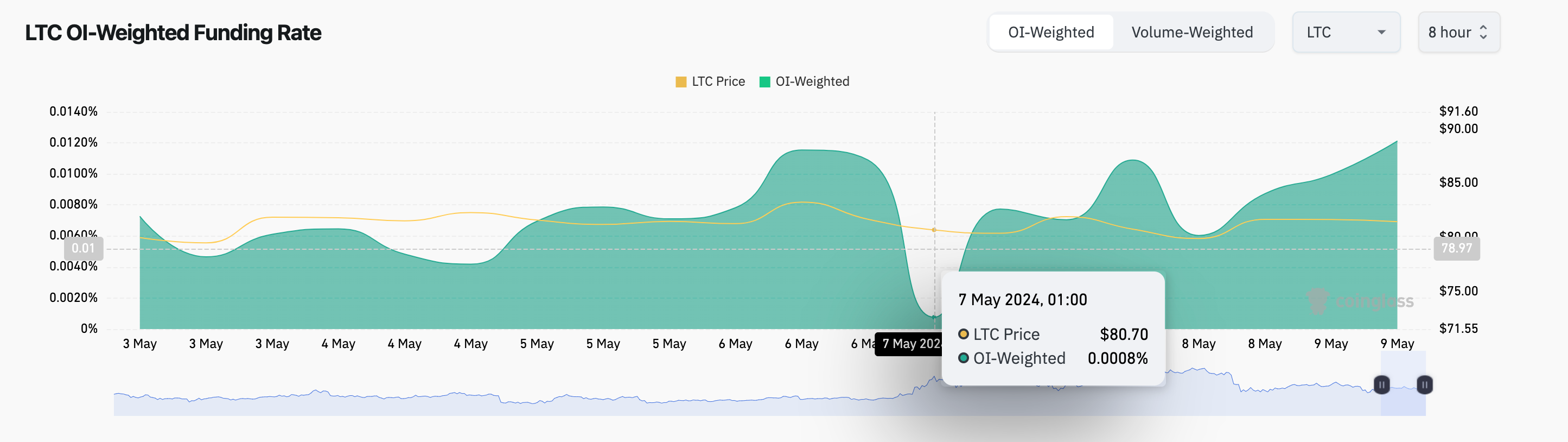The height and width of the screenshot is (442, 1568).
Task: Click the LTC OI-Weighted Funding Rate title
Action: (173, 33)
